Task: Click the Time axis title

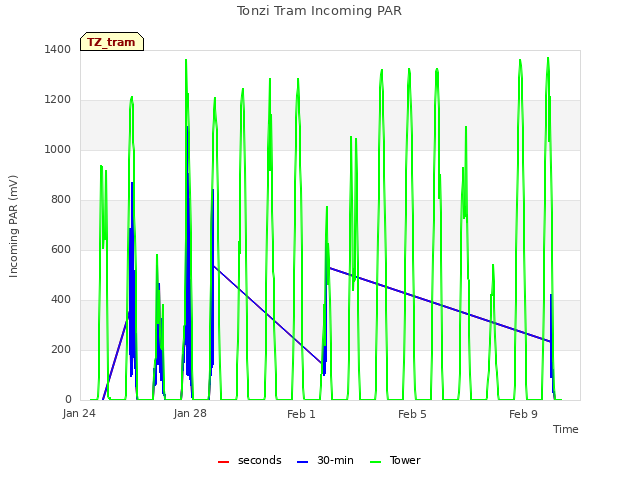Action: point(565,429)
